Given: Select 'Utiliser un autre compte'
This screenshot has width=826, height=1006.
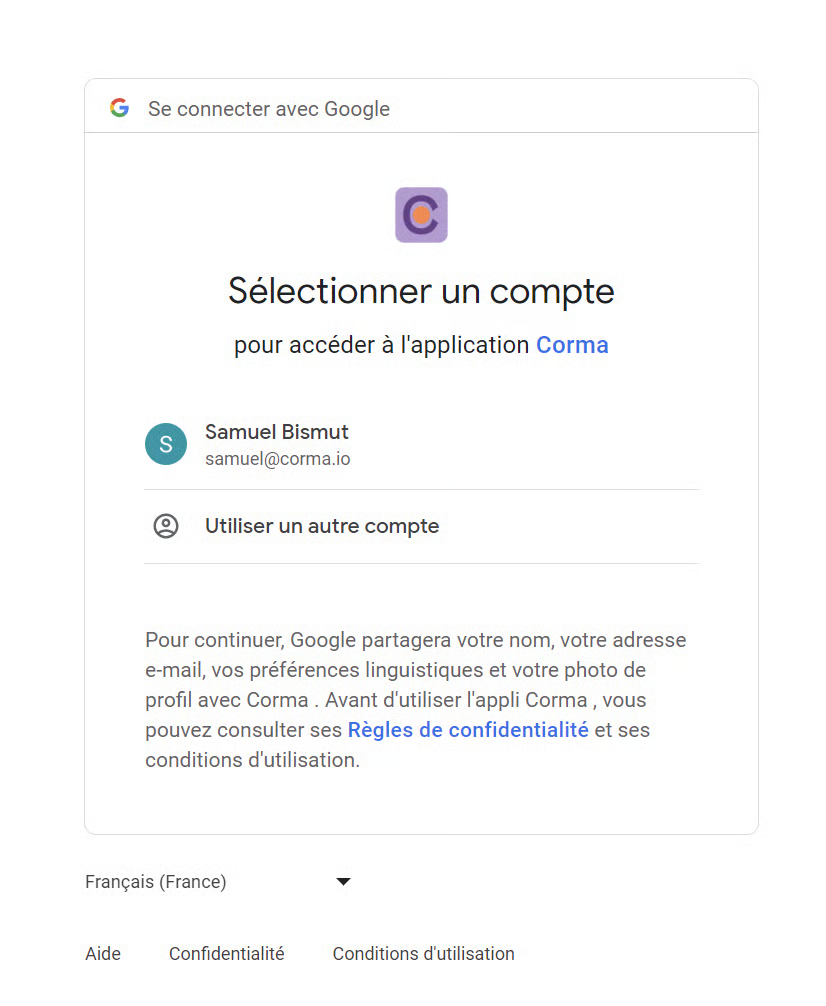Looking at the screenshot, I should [322, 526].
